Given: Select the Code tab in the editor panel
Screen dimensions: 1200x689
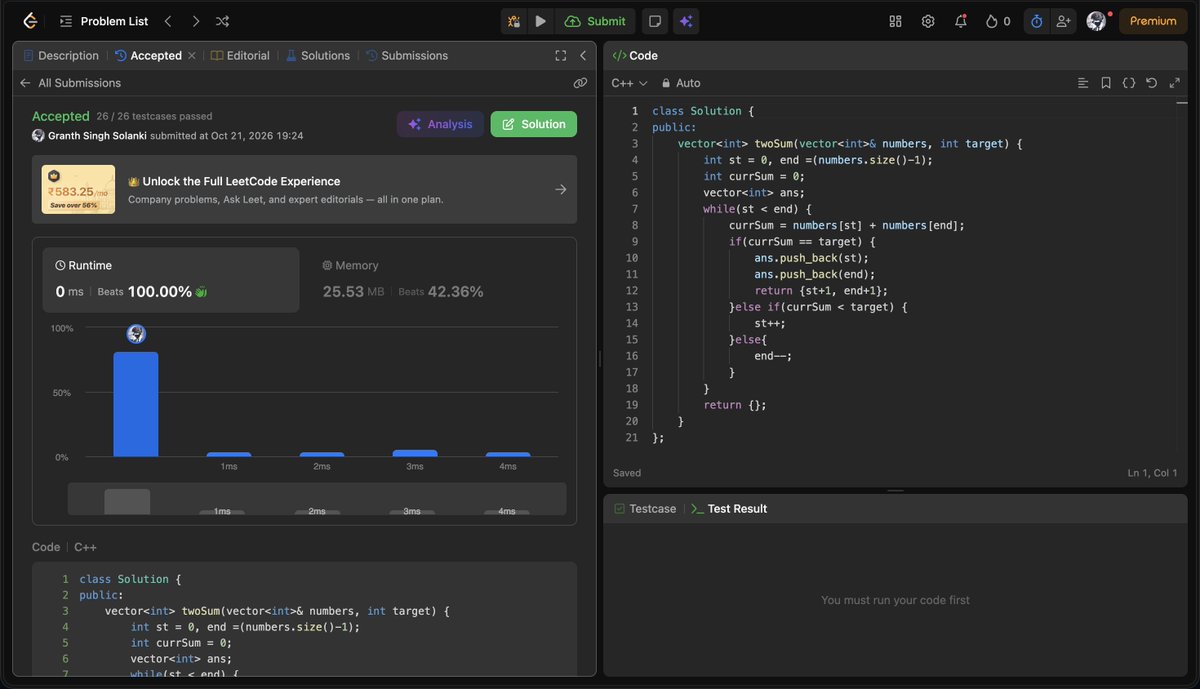Looking at the screenshot, I should [635, 56].
